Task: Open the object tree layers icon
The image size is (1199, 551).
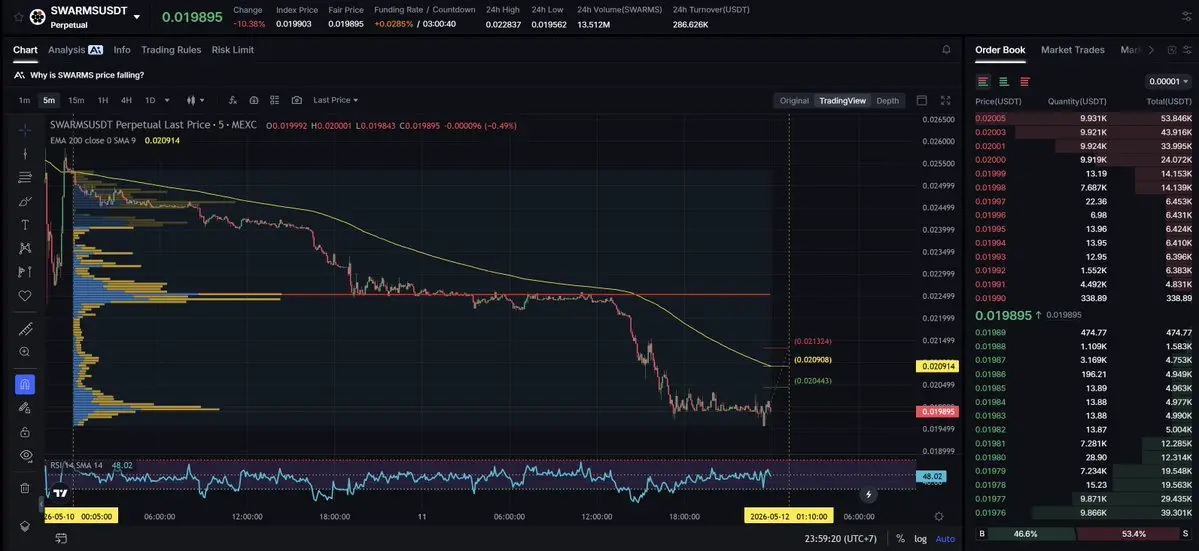Action: coord(24,527)
